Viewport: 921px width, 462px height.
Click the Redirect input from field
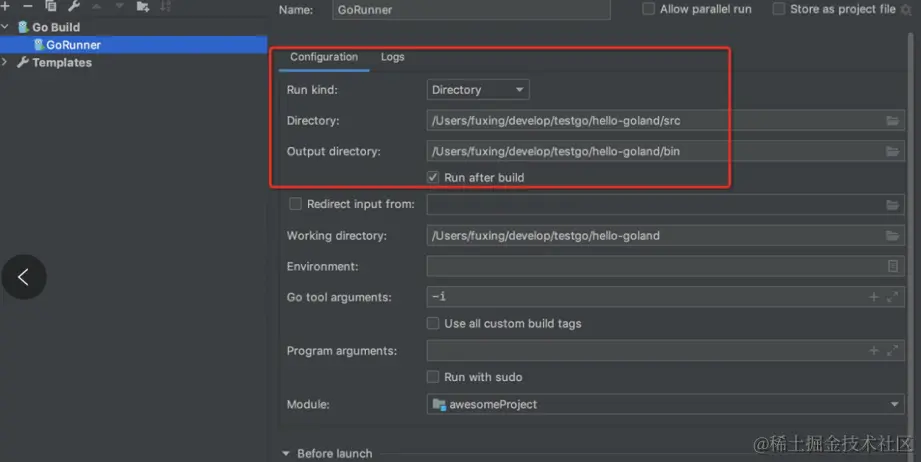click(665, 205)
